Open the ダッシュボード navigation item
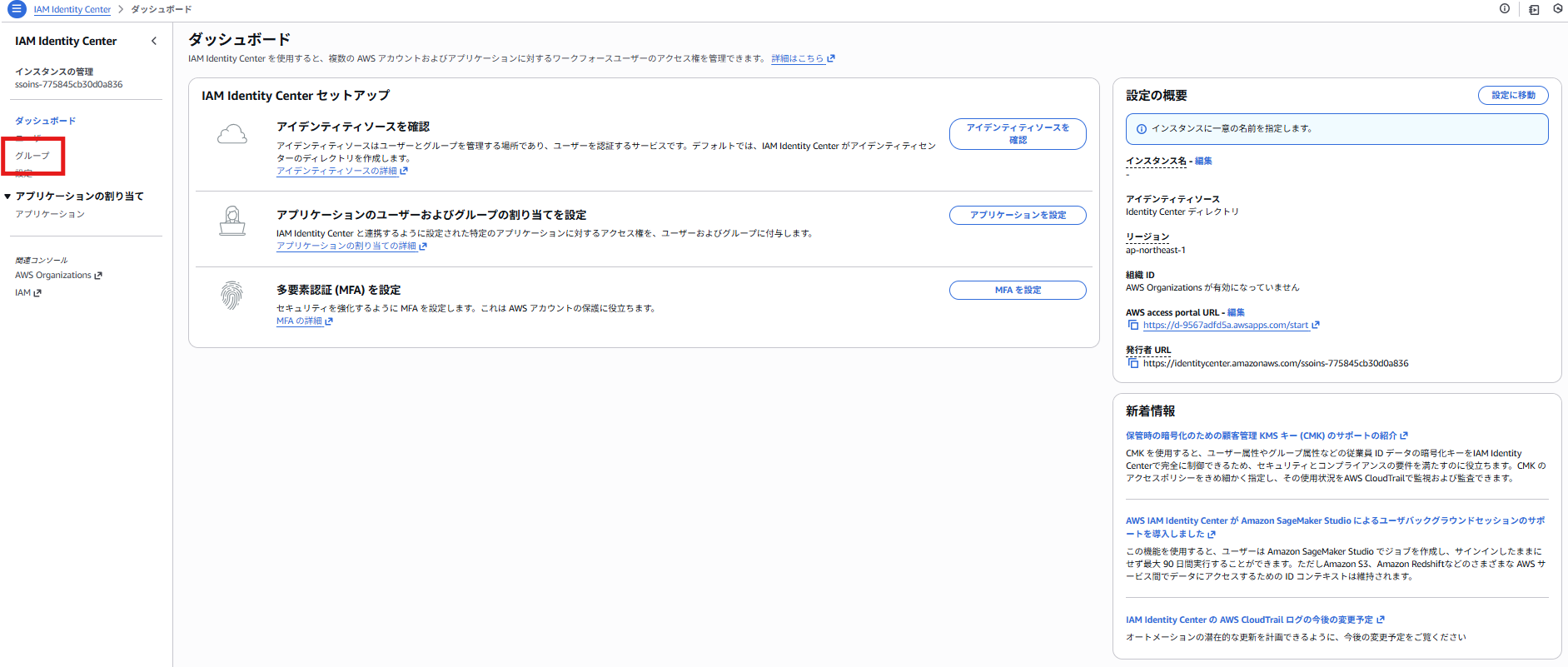 (x=45, y=121)
